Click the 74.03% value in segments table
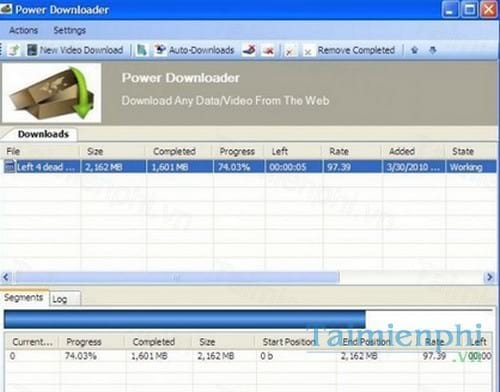Screen dimensions: 500x392 [x=81, y=356]
